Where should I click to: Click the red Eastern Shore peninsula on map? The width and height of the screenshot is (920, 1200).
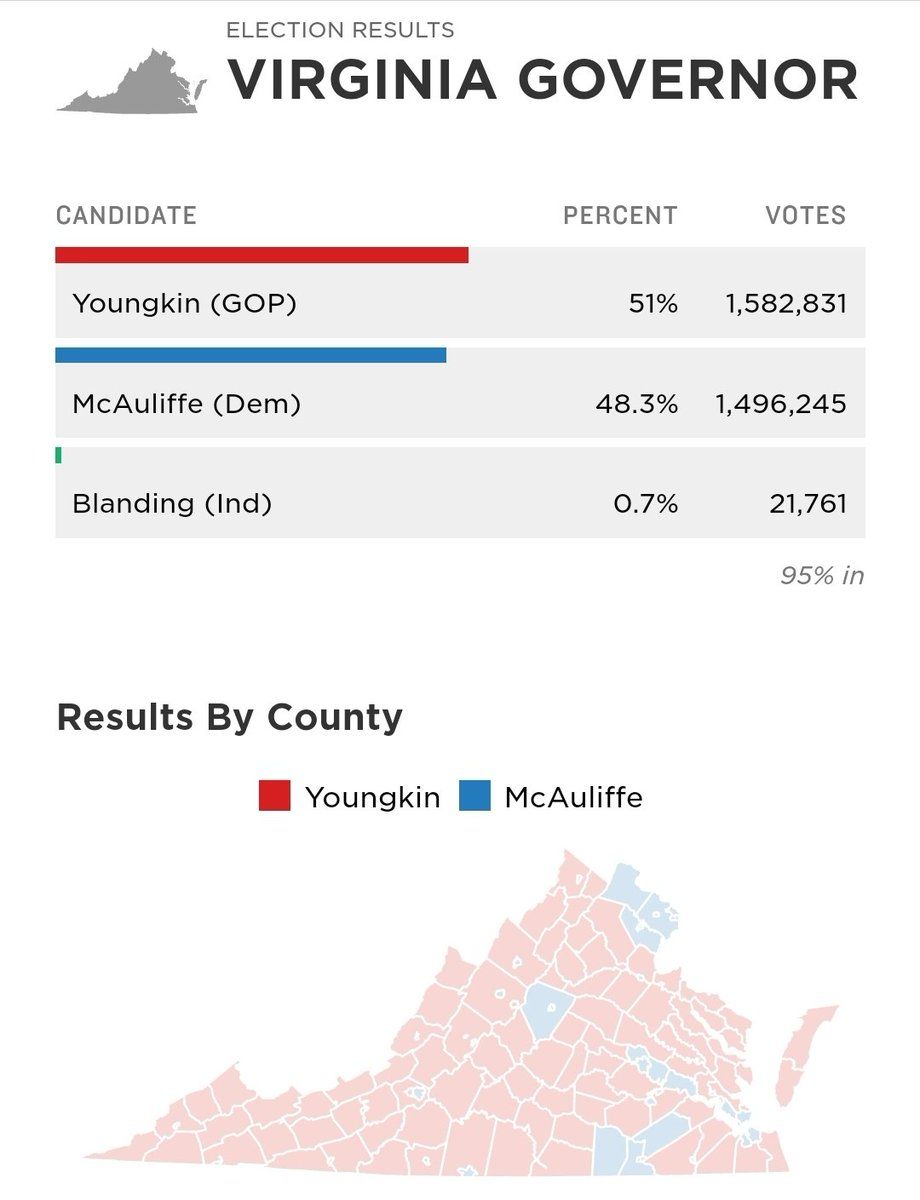808,1040
